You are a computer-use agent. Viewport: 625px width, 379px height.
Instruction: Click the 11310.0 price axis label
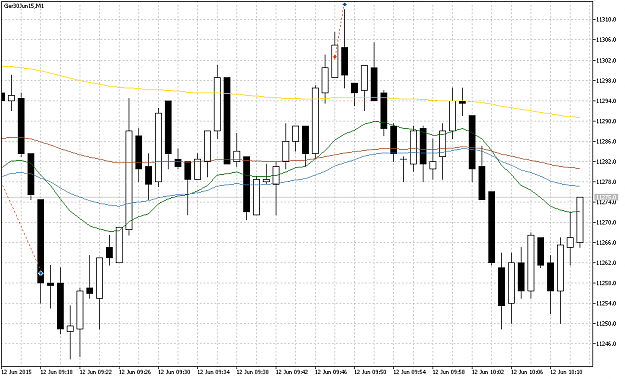coord(606,20)
